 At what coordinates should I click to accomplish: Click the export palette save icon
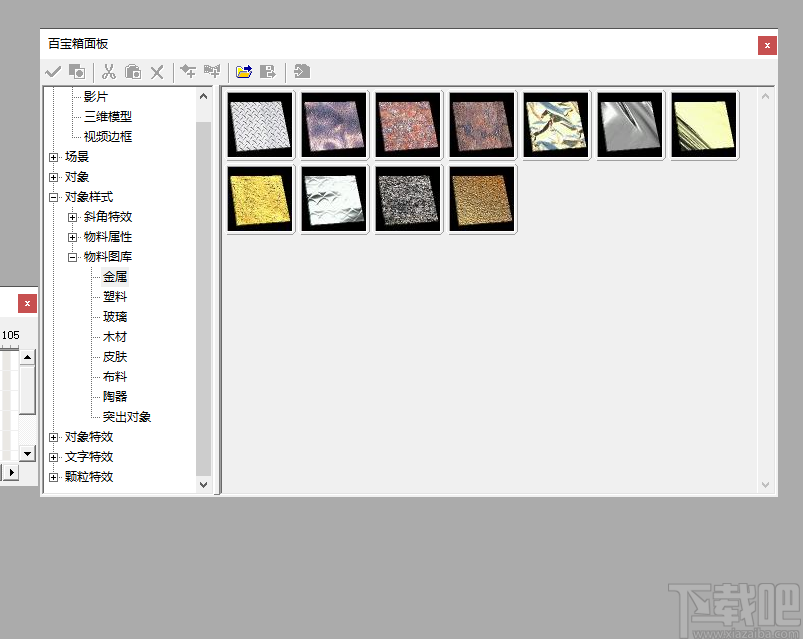(267, 71)
